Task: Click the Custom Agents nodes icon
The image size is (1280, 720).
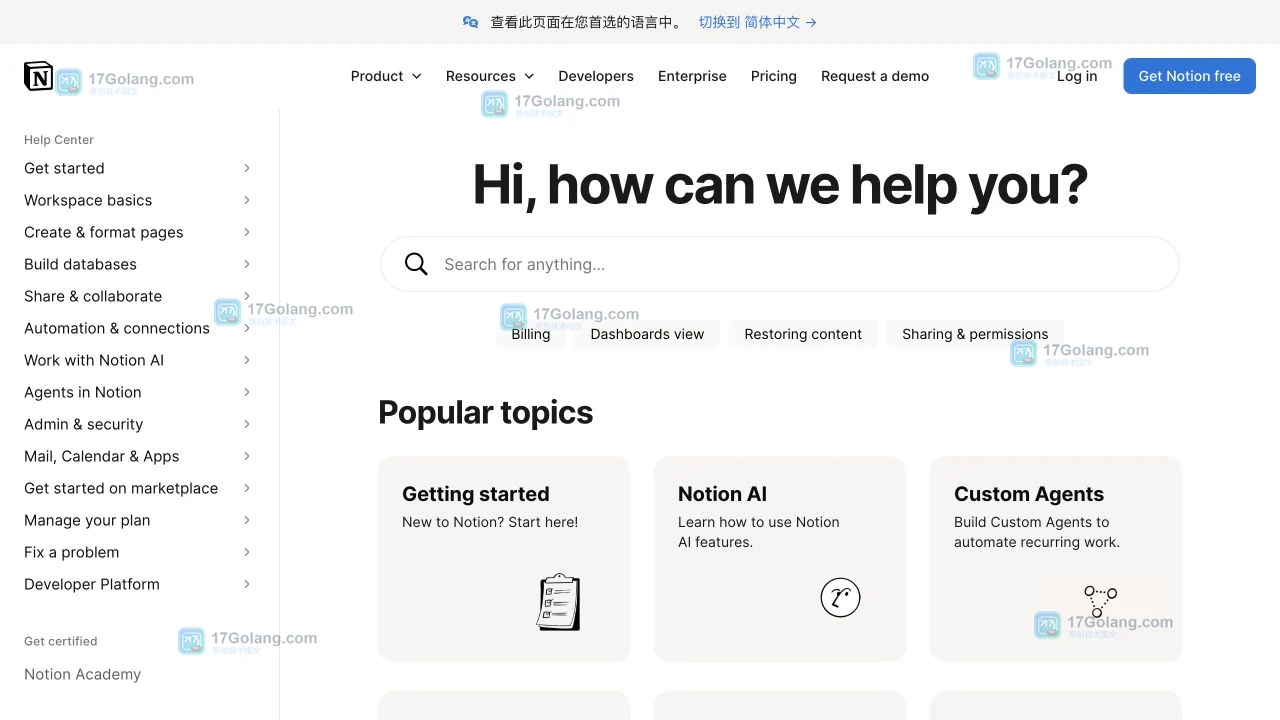Action: pyautogui.click(x=1100, y=601)
